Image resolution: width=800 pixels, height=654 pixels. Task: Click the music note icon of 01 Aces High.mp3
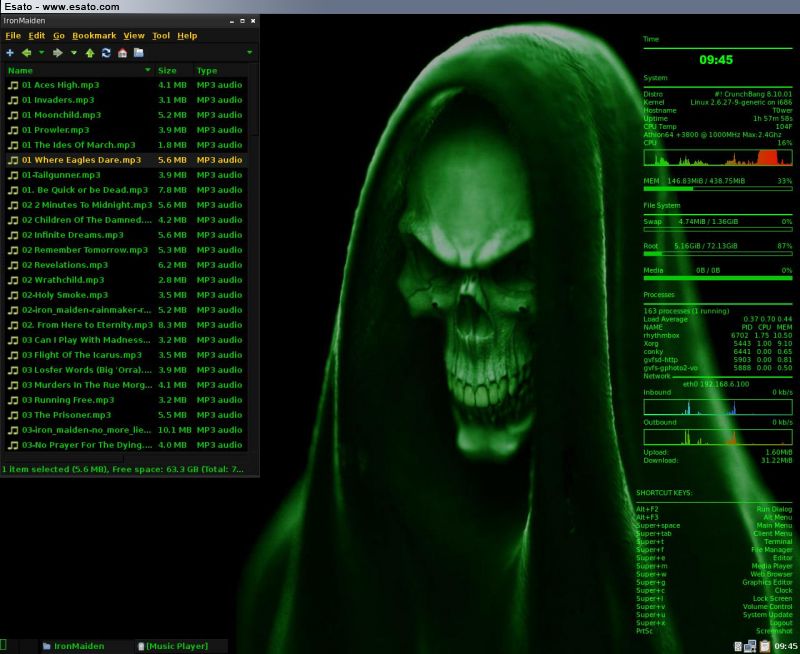(13, 85)
